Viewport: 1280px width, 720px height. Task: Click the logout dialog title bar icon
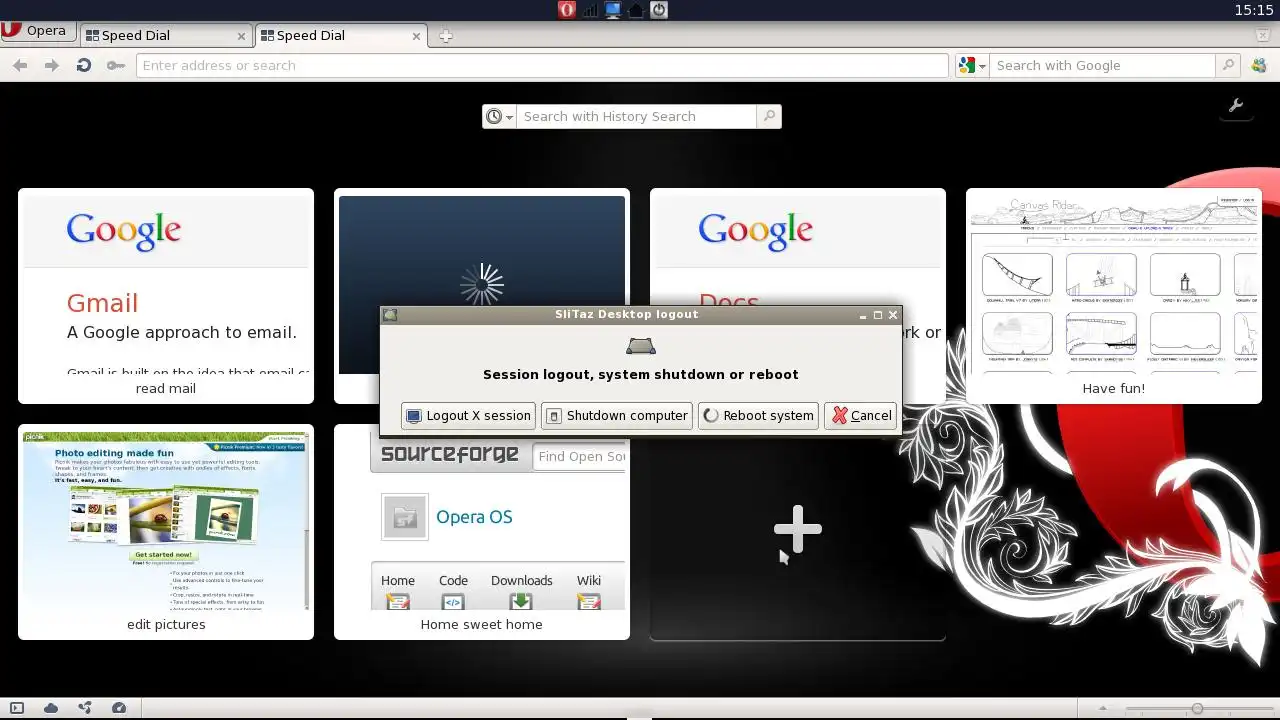[x=390, y=314]
